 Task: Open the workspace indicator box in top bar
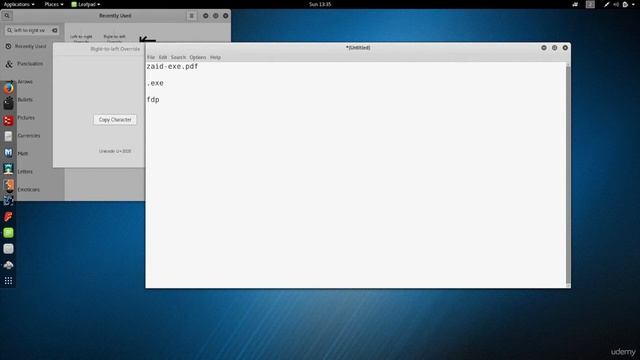point(590,4)
